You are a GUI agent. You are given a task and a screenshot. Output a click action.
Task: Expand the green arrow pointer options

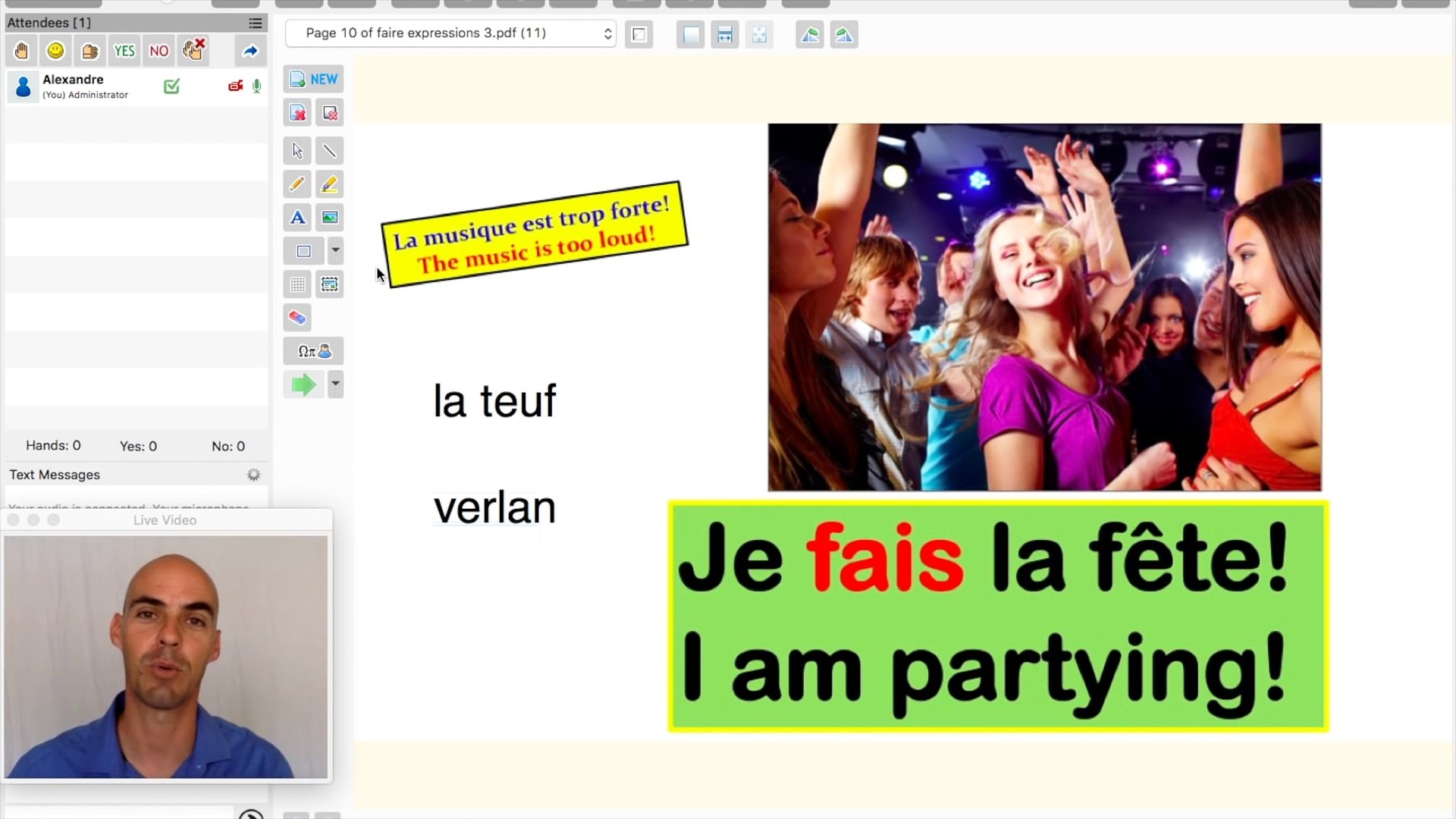pos(335,384)
